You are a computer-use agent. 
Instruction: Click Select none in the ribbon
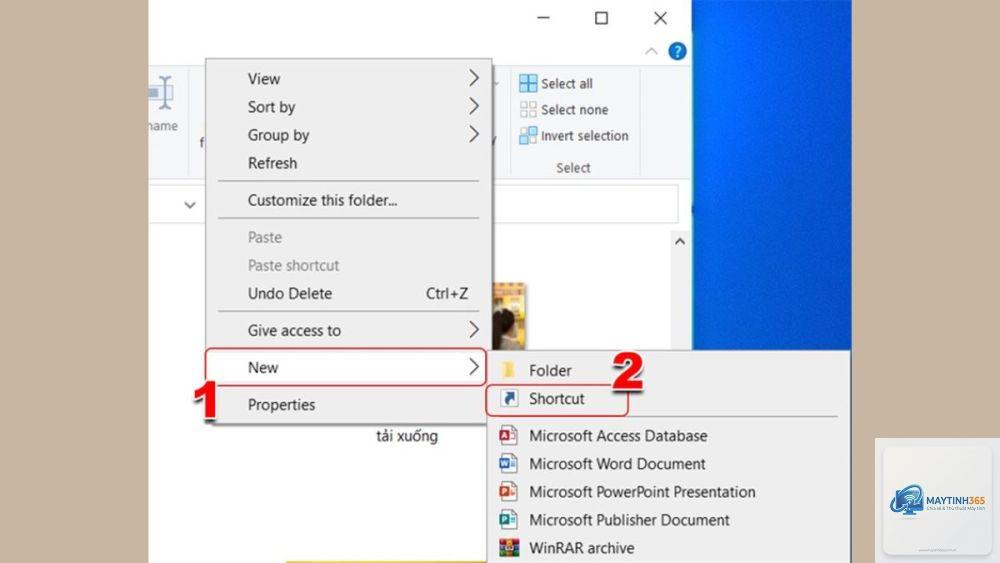tap(564, 110)
